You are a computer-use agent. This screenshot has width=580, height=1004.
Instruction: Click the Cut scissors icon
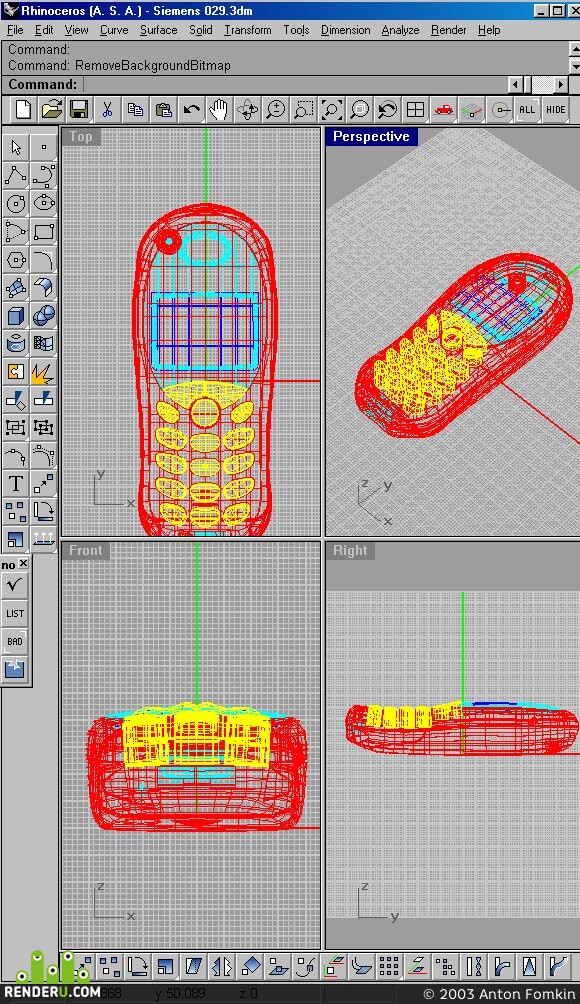point(108,109)
